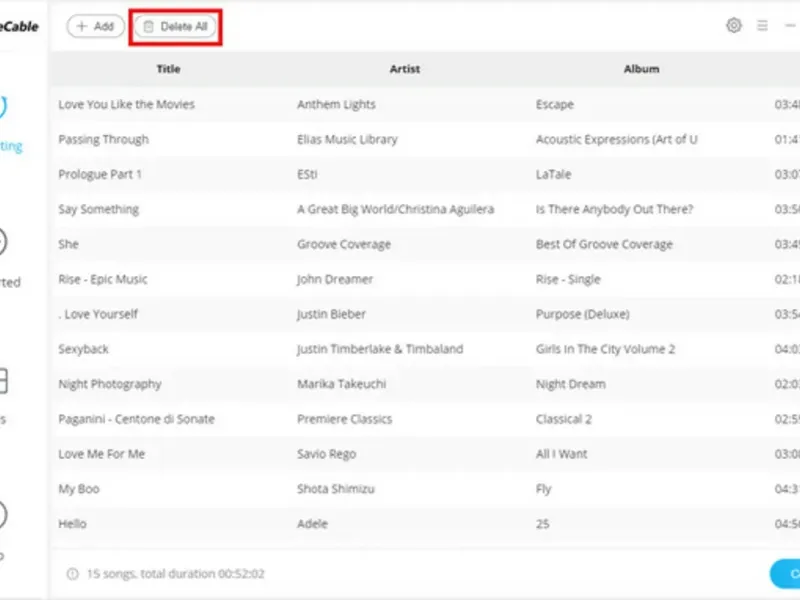
Task: Select the Sexyback song row
Action: [426, 349]
